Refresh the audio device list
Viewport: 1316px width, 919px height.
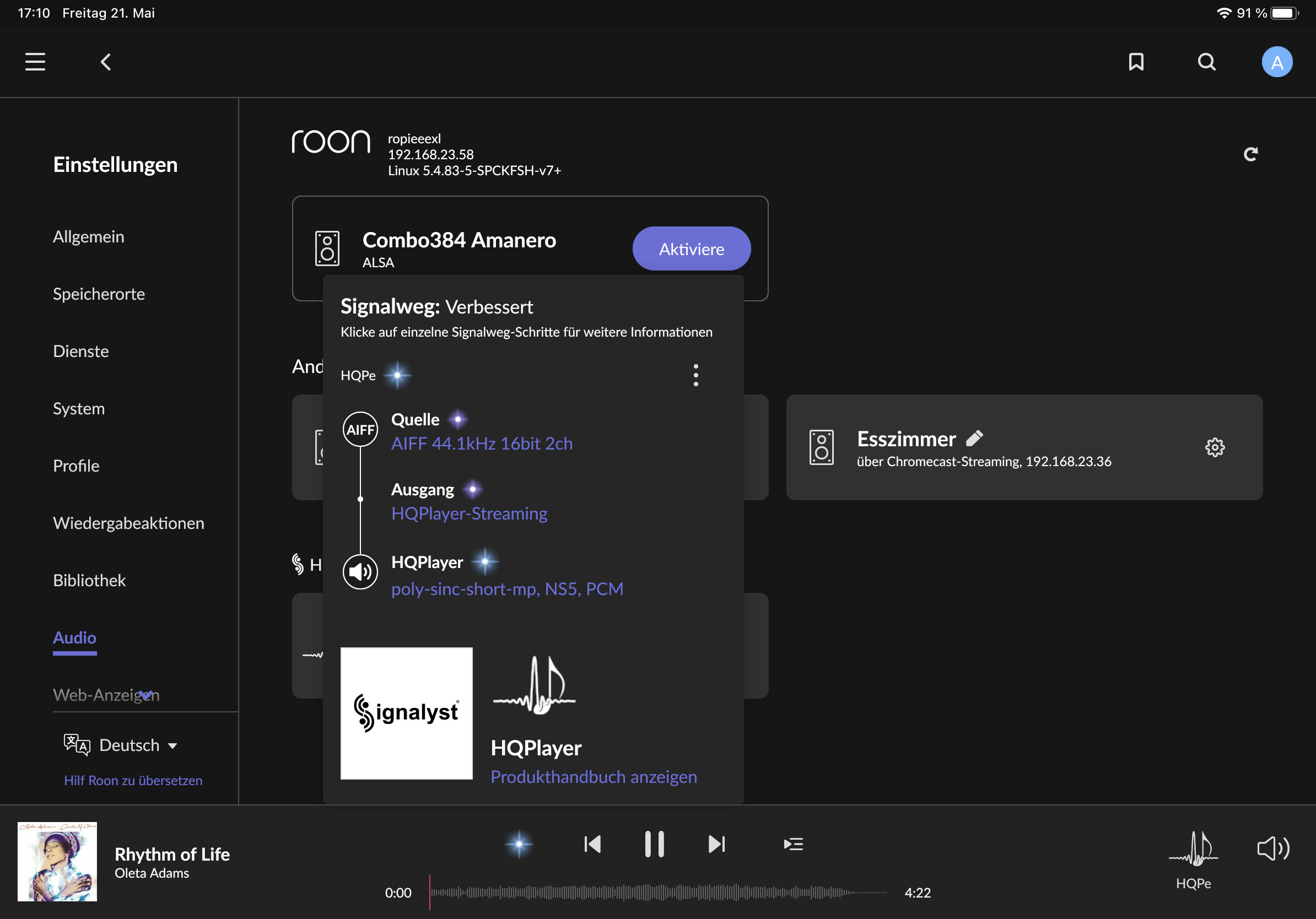(x=1250, y=154)
